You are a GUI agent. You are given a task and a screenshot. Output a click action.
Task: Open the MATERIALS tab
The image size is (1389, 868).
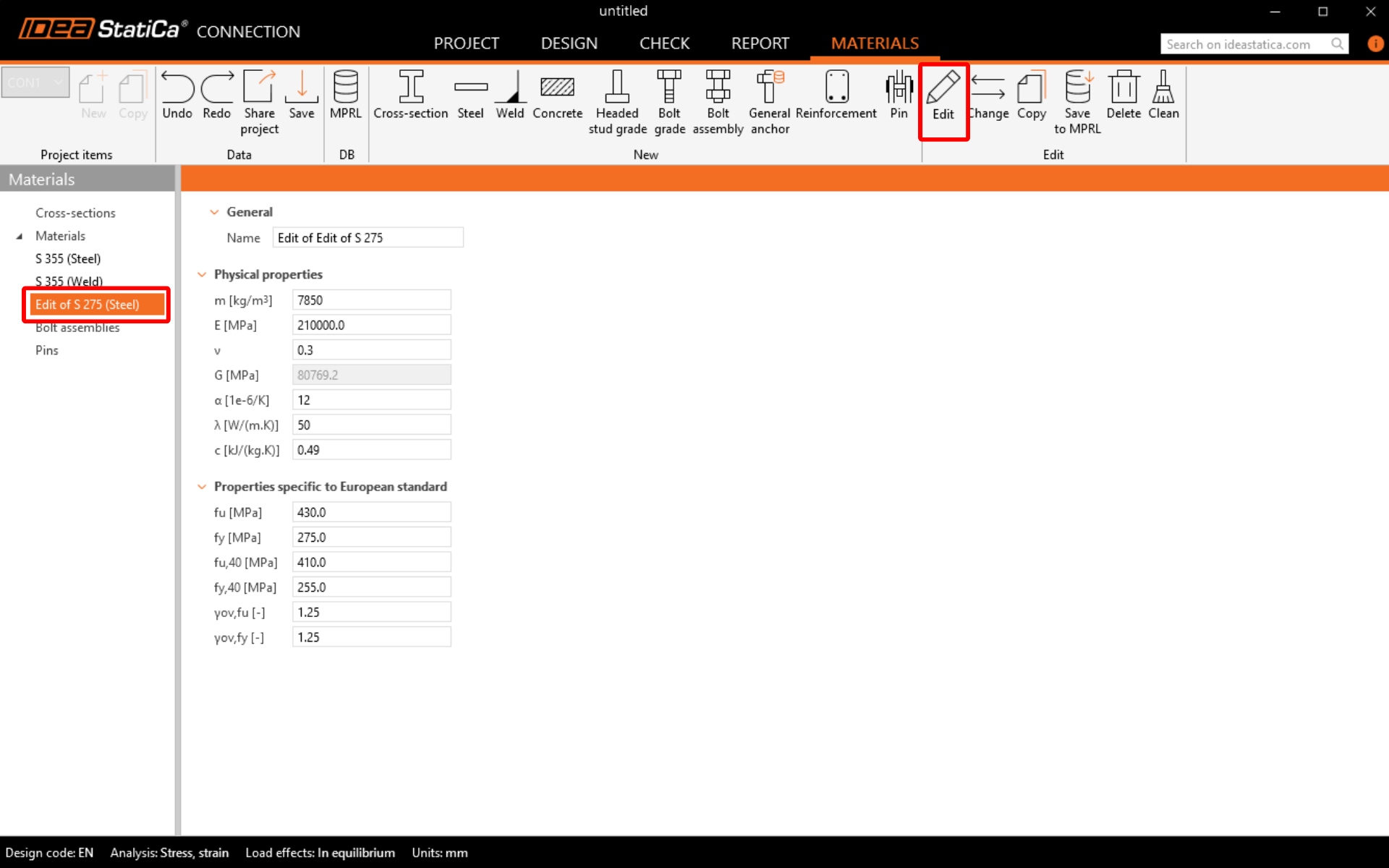(875, 43)
